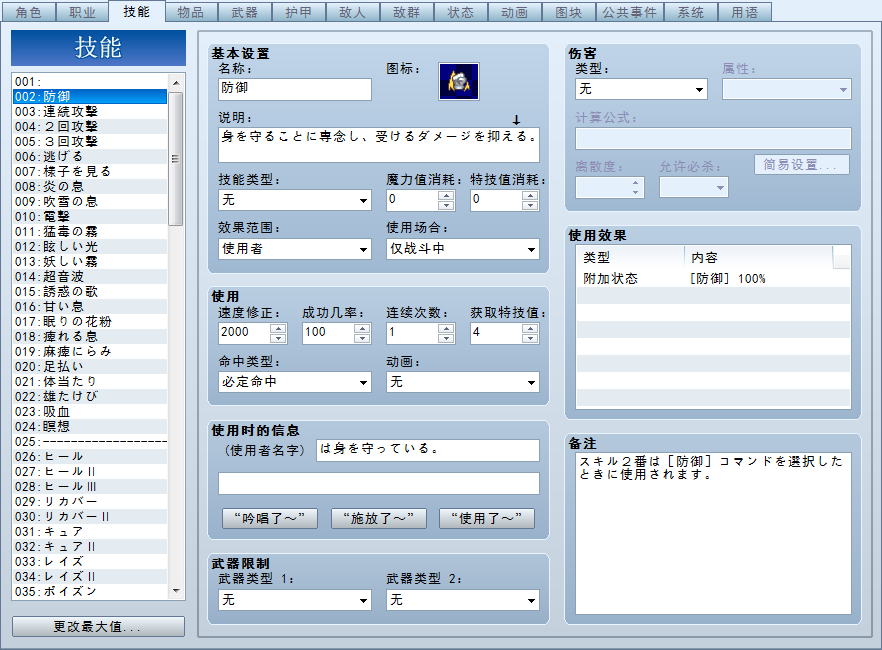
Task: Select skill 006: 逃げる
Action: (90, 156)
